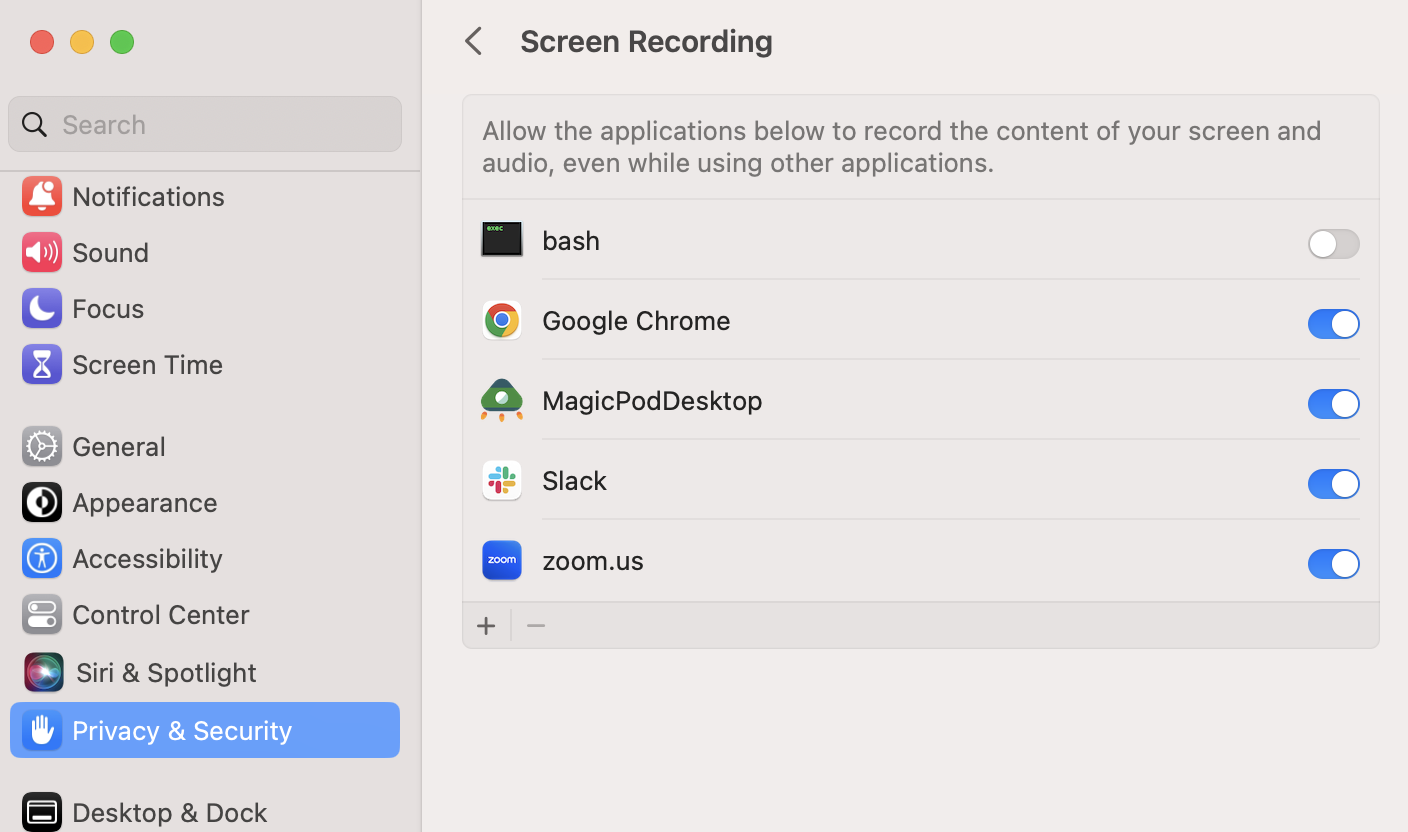The image size is (1408, 832).
Task: Click the Screen Time hourglass icon
Action: pyautogui.click(x=42, y=364)
